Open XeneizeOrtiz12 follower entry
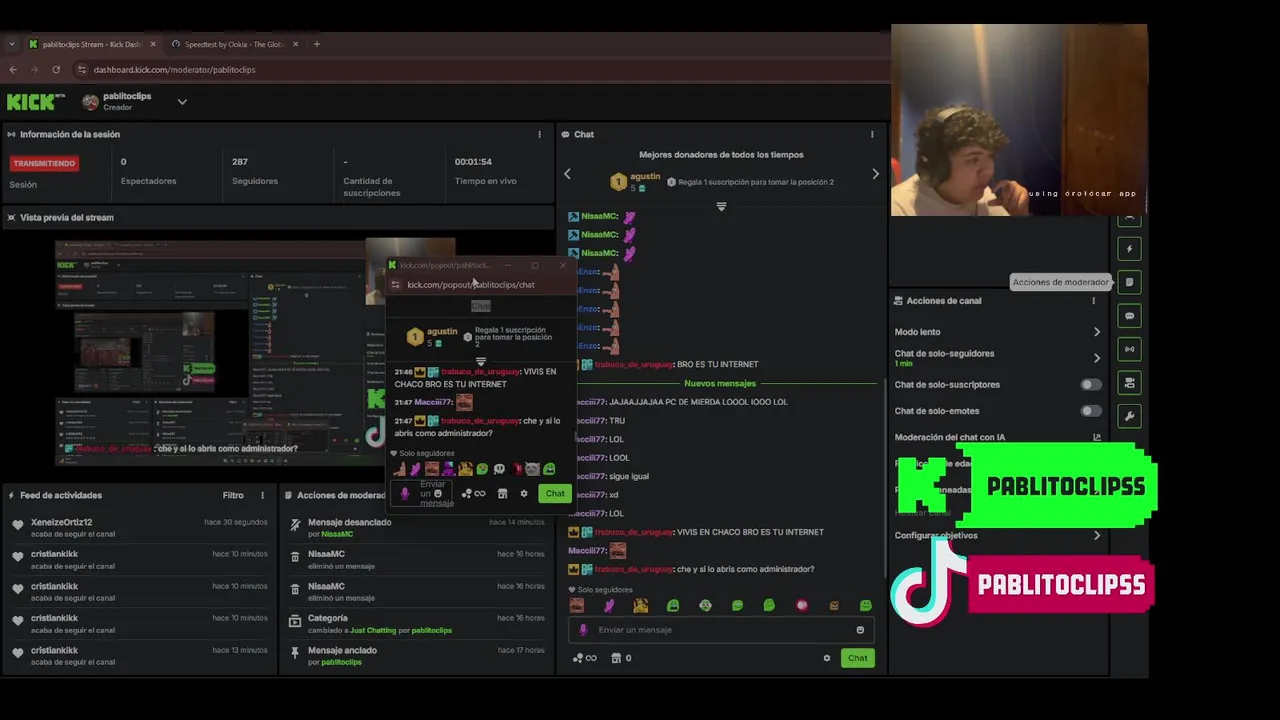This screenshot has width=1280, height=720. pyautogui.click(x=140, y=527)
